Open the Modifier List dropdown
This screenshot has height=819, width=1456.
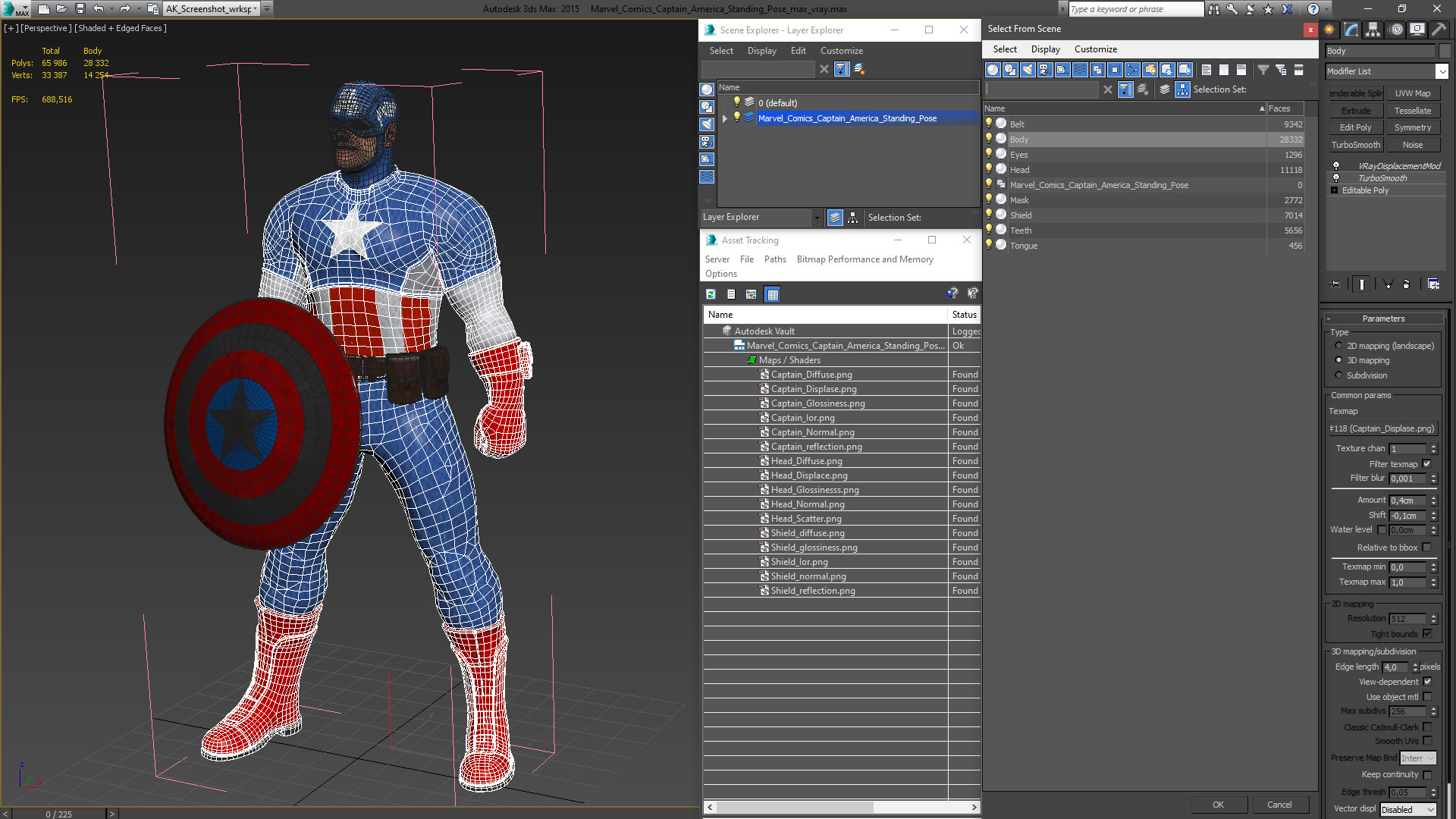(x=1442, y=71)
